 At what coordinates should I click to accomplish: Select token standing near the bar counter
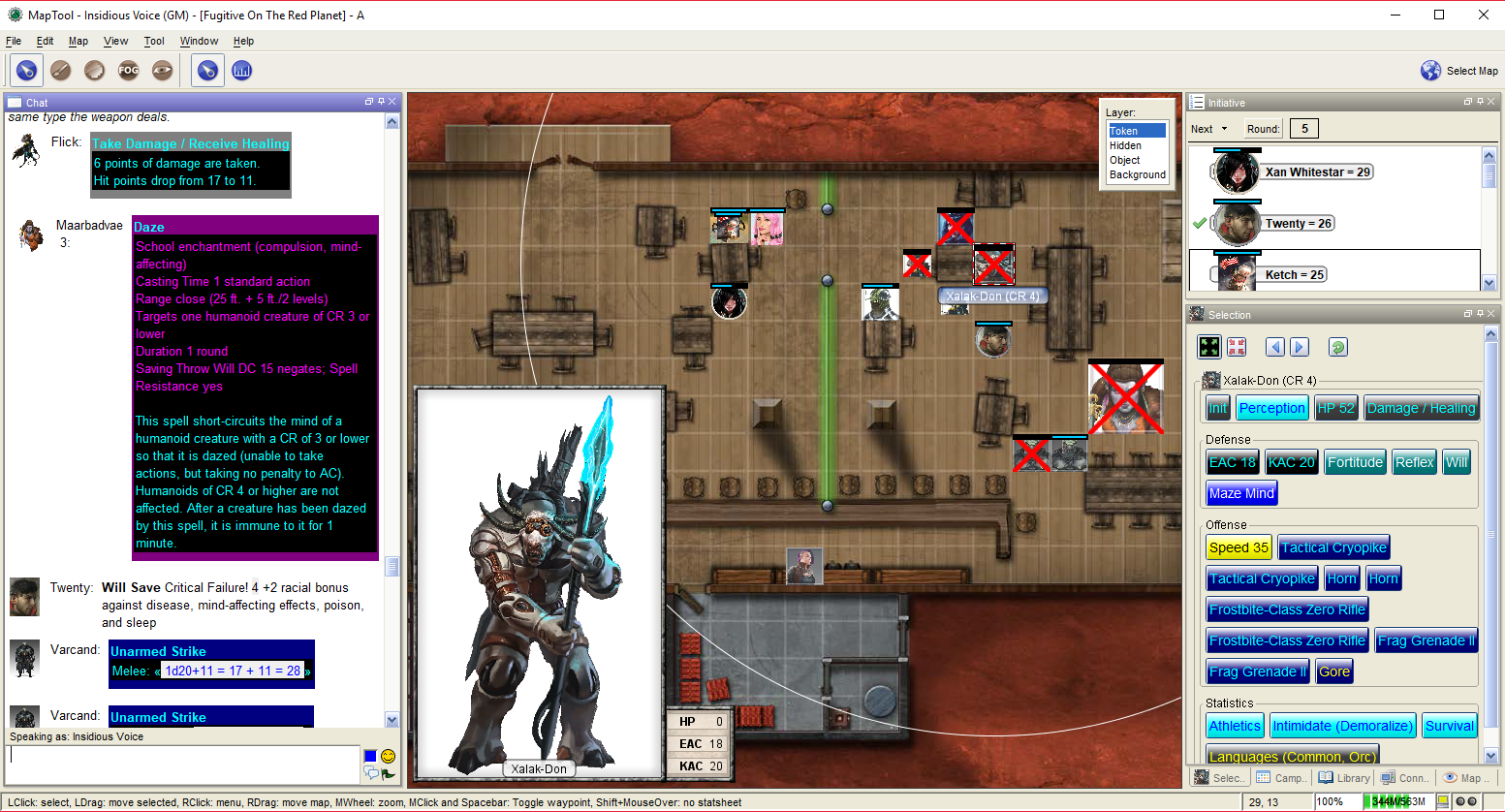click(x=803, y=566)
